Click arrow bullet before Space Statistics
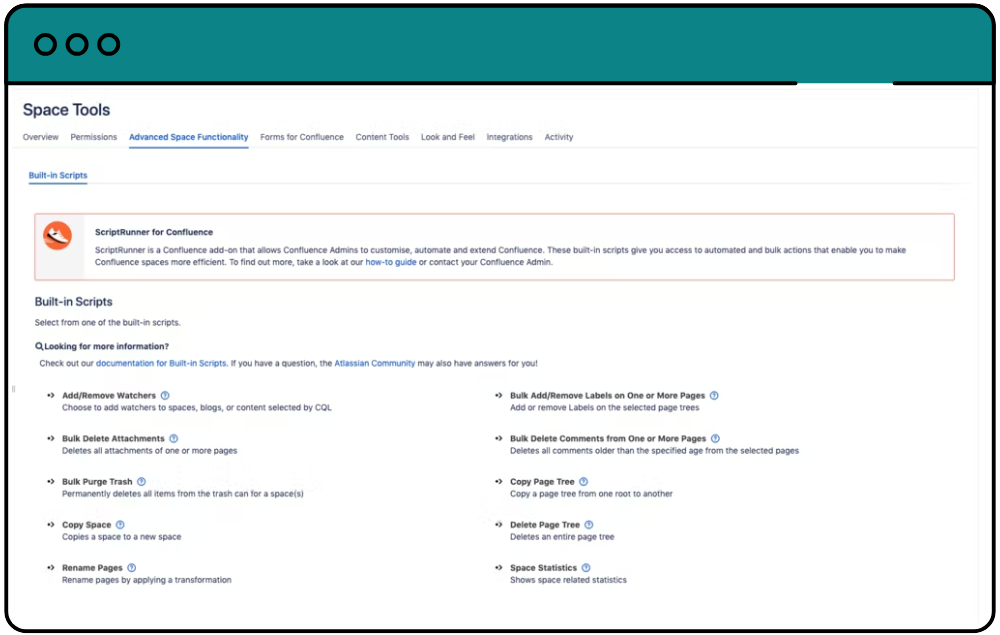Screen dimensions: 1000x635 499,567
